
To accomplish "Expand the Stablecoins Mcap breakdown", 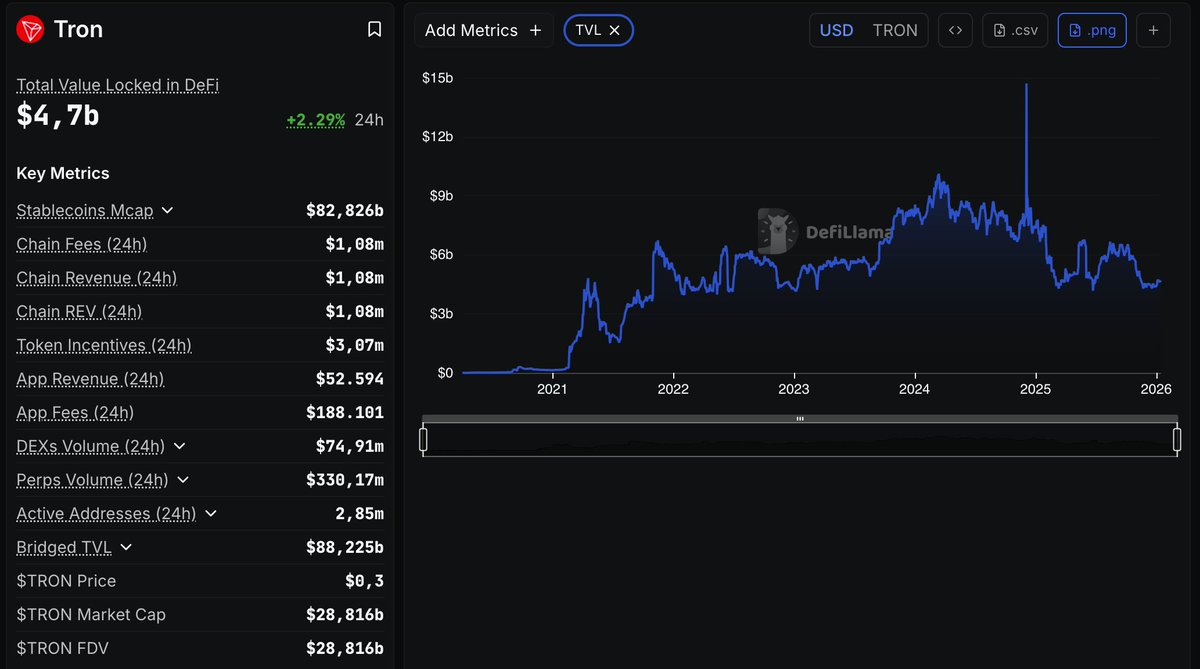I will click(x=167, y=211).
